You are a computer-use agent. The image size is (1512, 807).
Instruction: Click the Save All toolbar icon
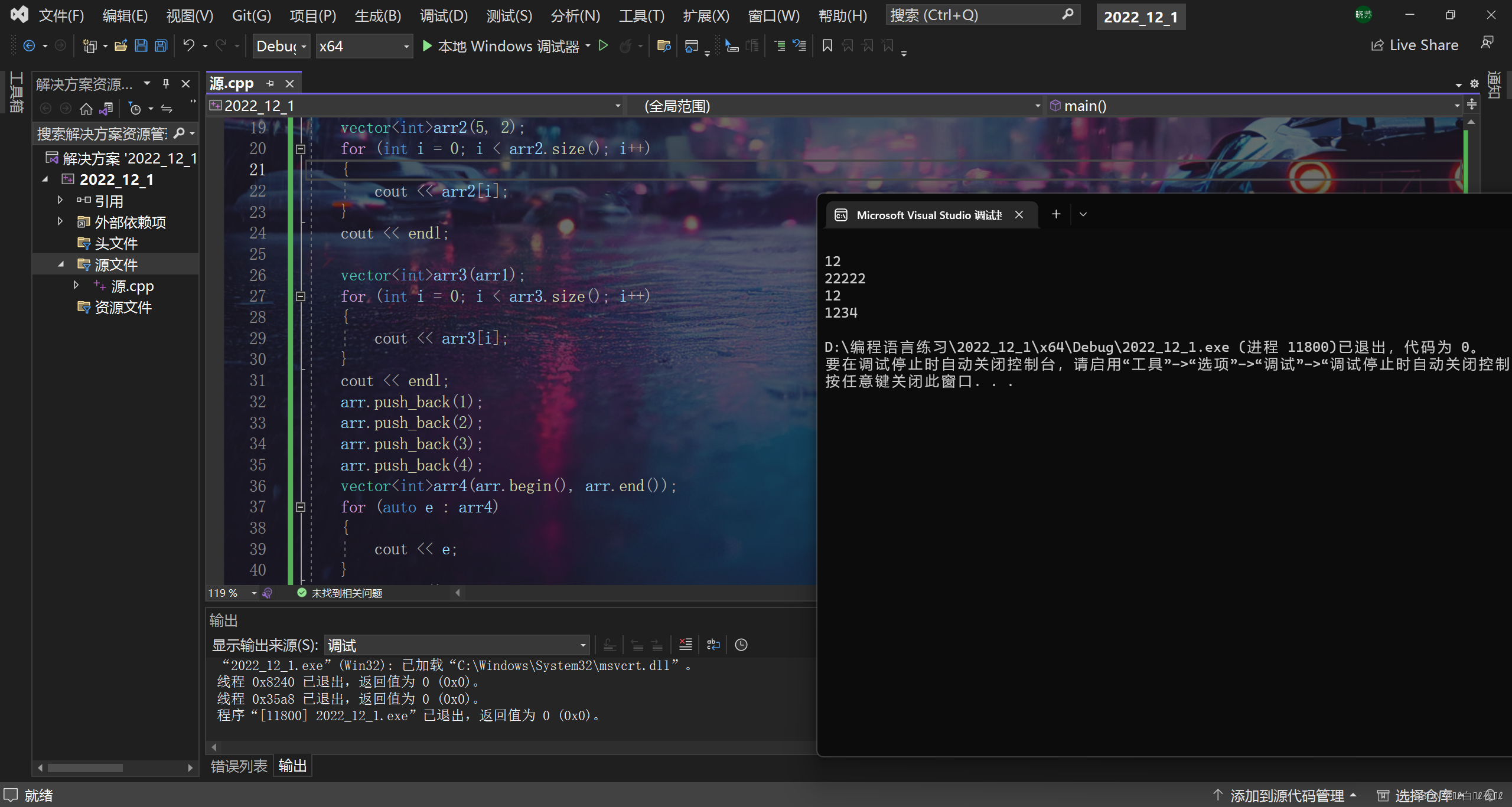[161, 46]
